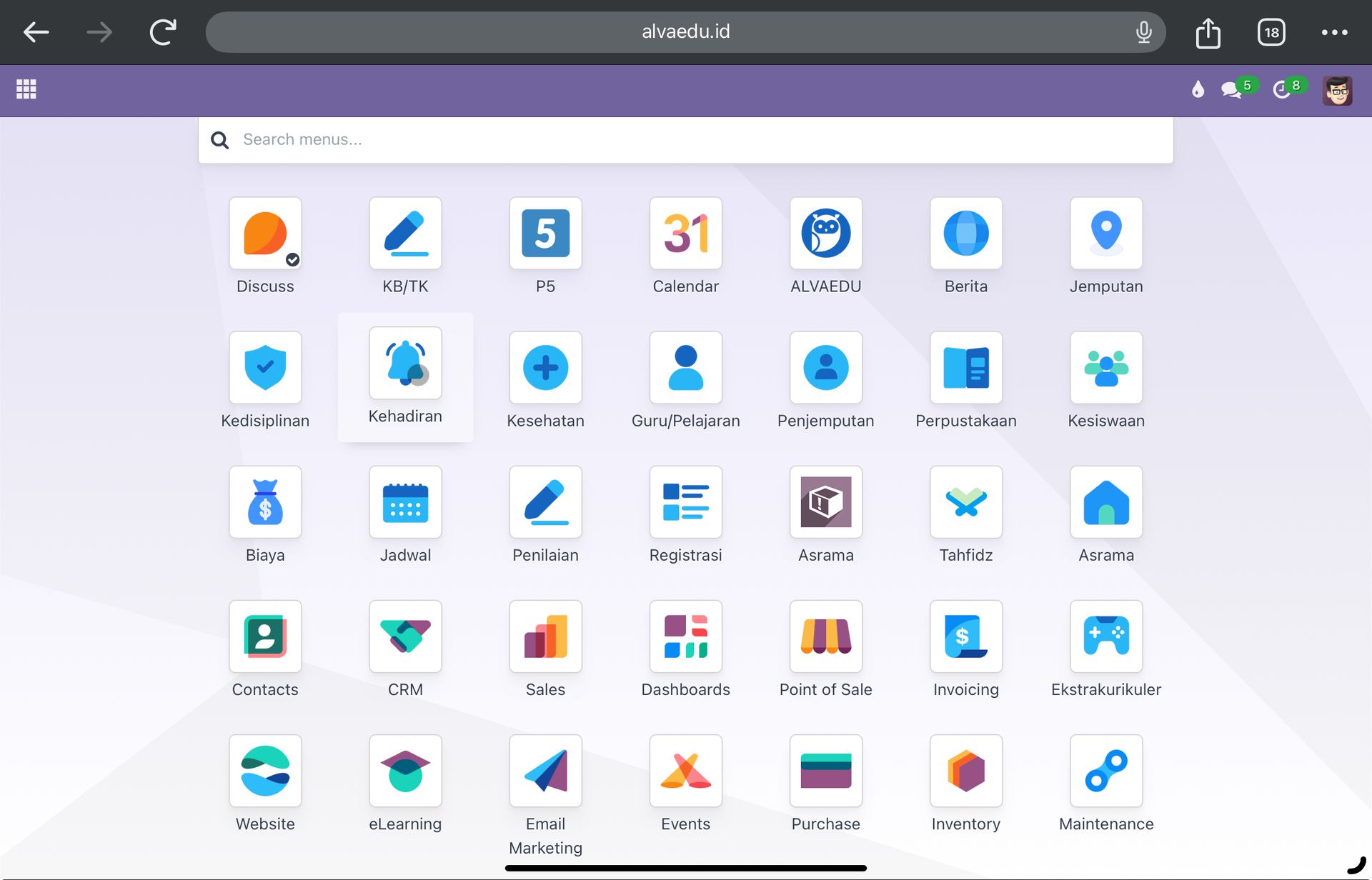Open the Sales app
The image size is (1372, 880).
[x=545, y=636]
